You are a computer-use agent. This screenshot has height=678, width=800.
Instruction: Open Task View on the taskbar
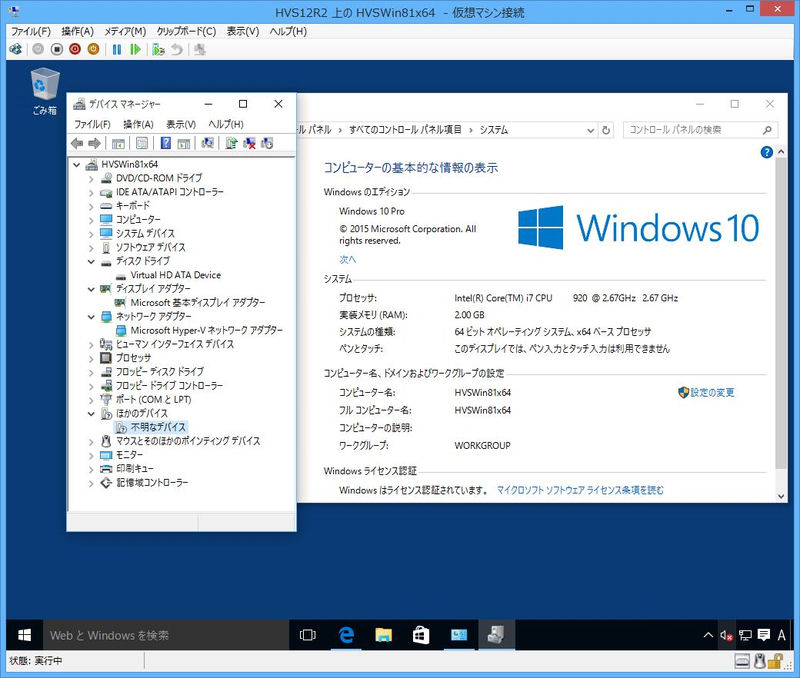308,635
